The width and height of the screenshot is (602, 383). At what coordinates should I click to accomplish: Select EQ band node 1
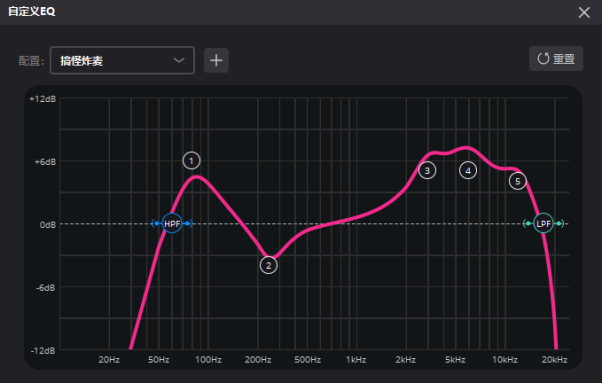coord(191,161)
